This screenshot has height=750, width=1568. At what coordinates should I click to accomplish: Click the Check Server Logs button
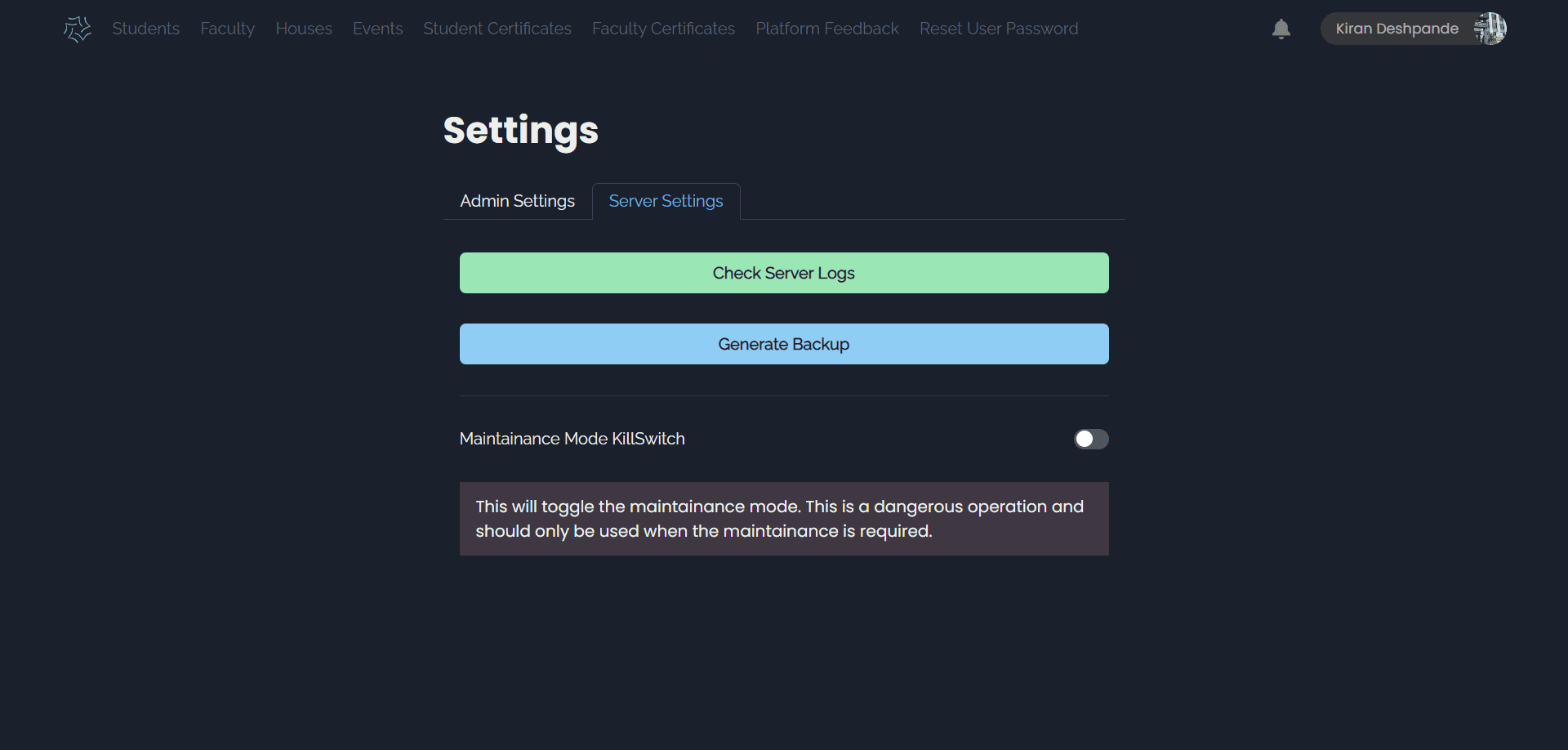tap(783, 273)
